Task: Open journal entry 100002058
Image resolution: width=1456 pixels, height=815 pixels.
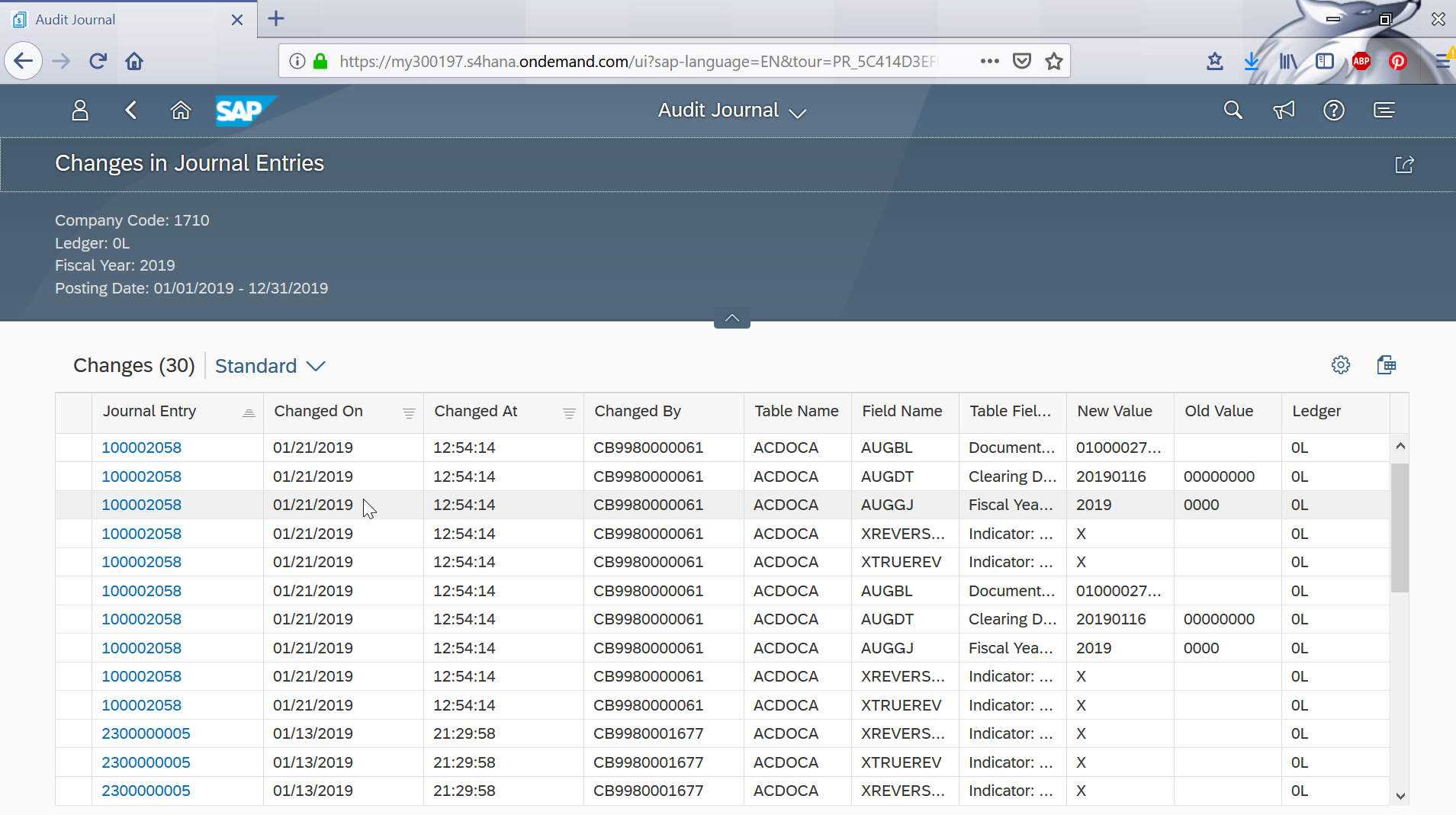Action: coord(141,448)
